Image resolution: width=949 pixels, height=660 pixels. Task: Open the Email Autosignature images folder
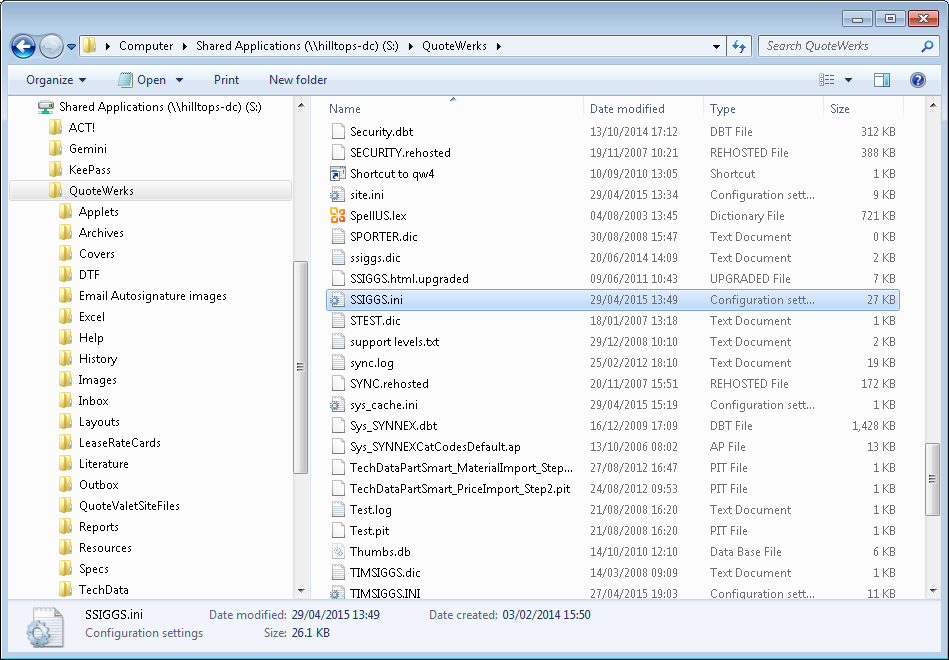coord(153,296)
